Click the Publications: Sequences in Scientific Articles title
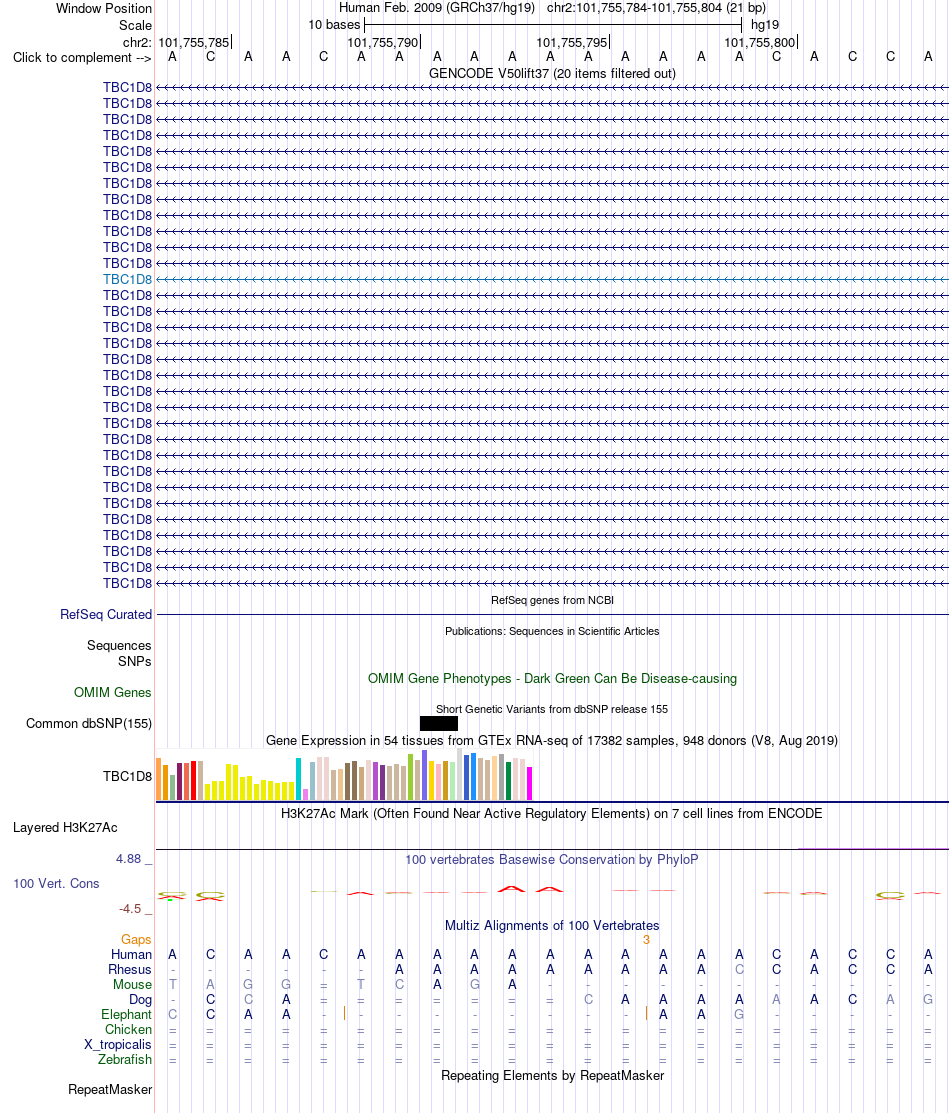Screen dimensions: 950x1113 click(552, 631)
